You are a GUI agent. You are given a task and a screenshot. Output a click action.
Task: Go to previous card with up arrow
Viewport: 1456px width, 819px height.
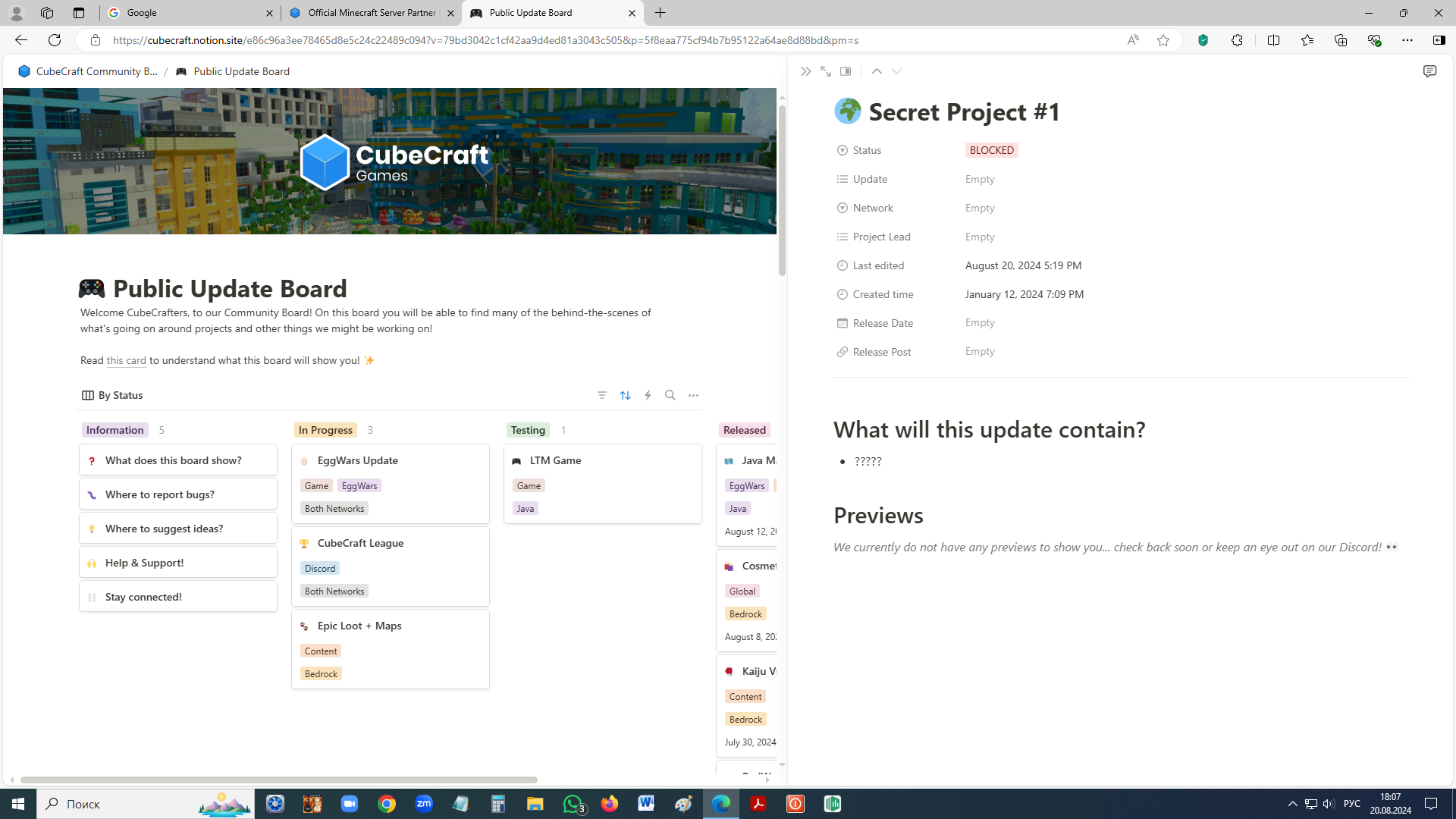[877, 71]
